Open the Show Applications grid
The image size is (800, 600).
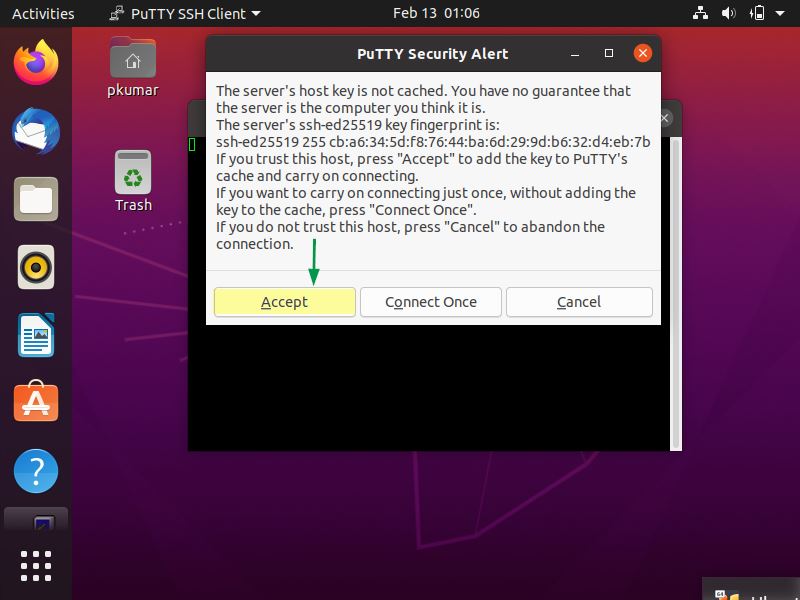point(36,565)
